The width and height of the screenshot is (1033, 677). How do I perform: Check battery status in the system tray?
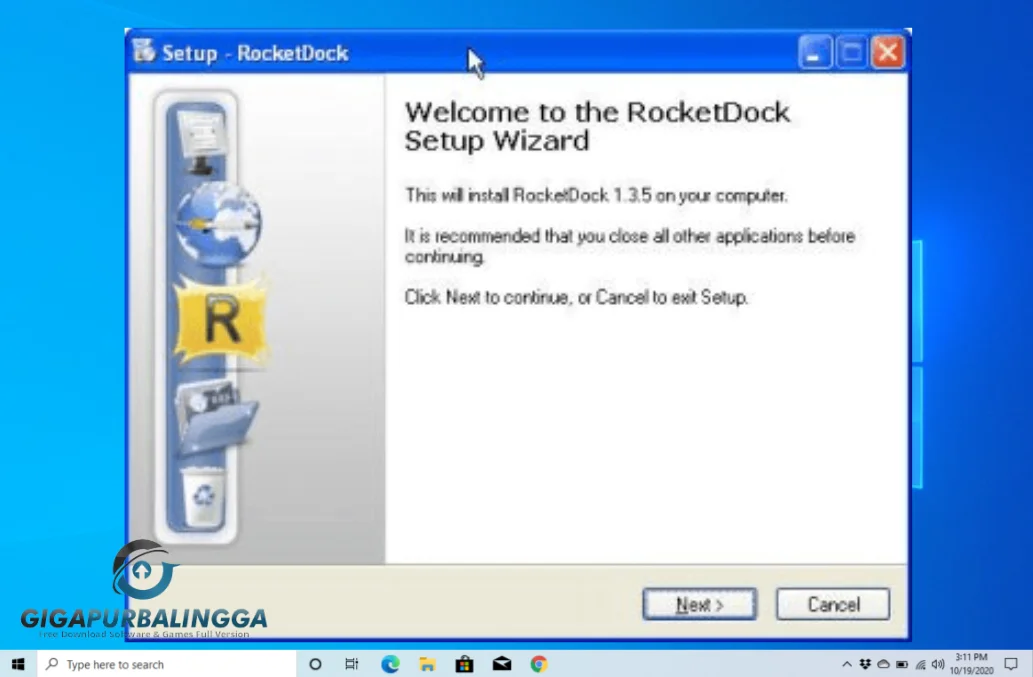(x=902, y=664)
